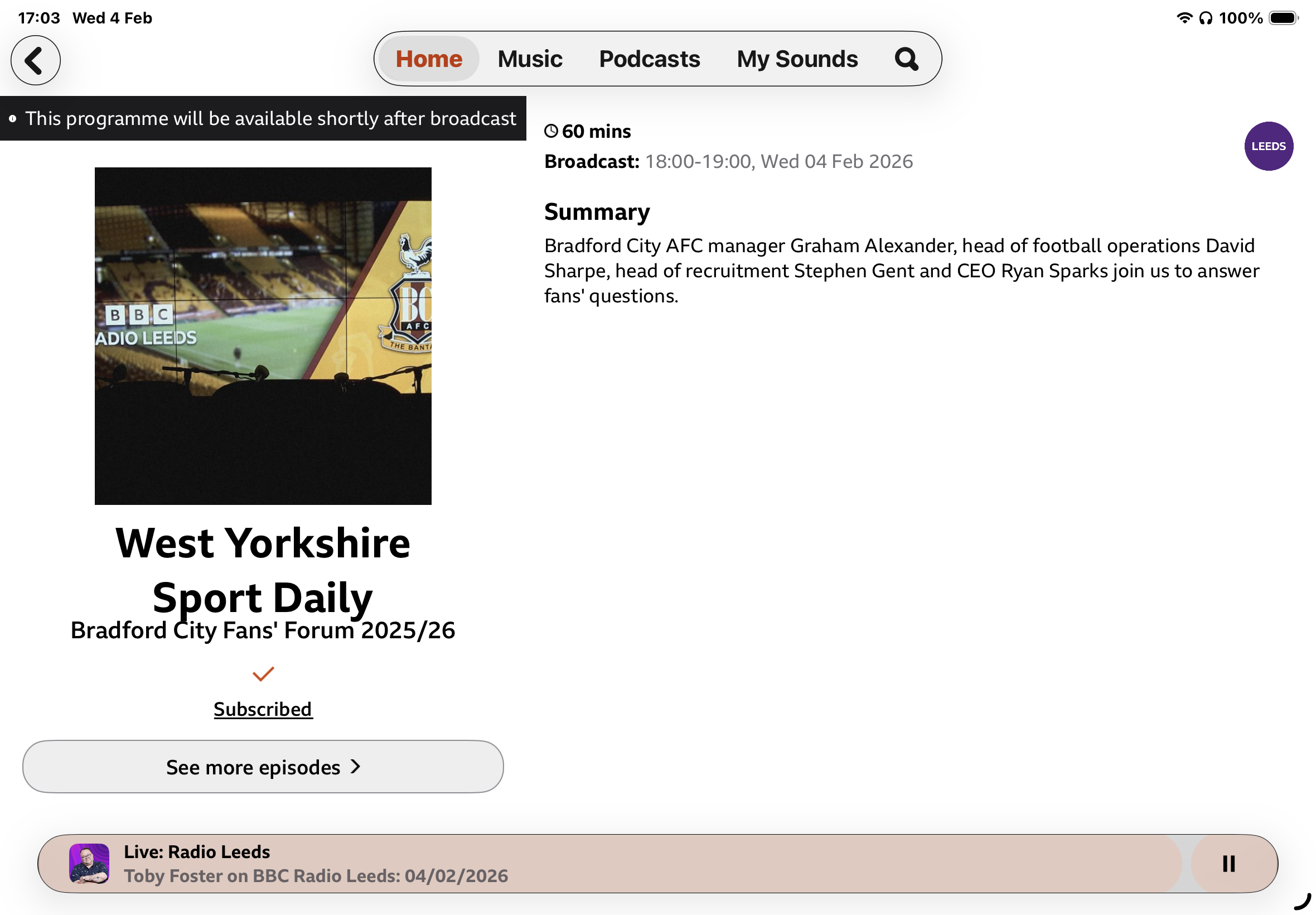The image size is (1316, 915).
Task: Tap Toby Foster on BBC Radio Leeds text
Action: (316, 875)
